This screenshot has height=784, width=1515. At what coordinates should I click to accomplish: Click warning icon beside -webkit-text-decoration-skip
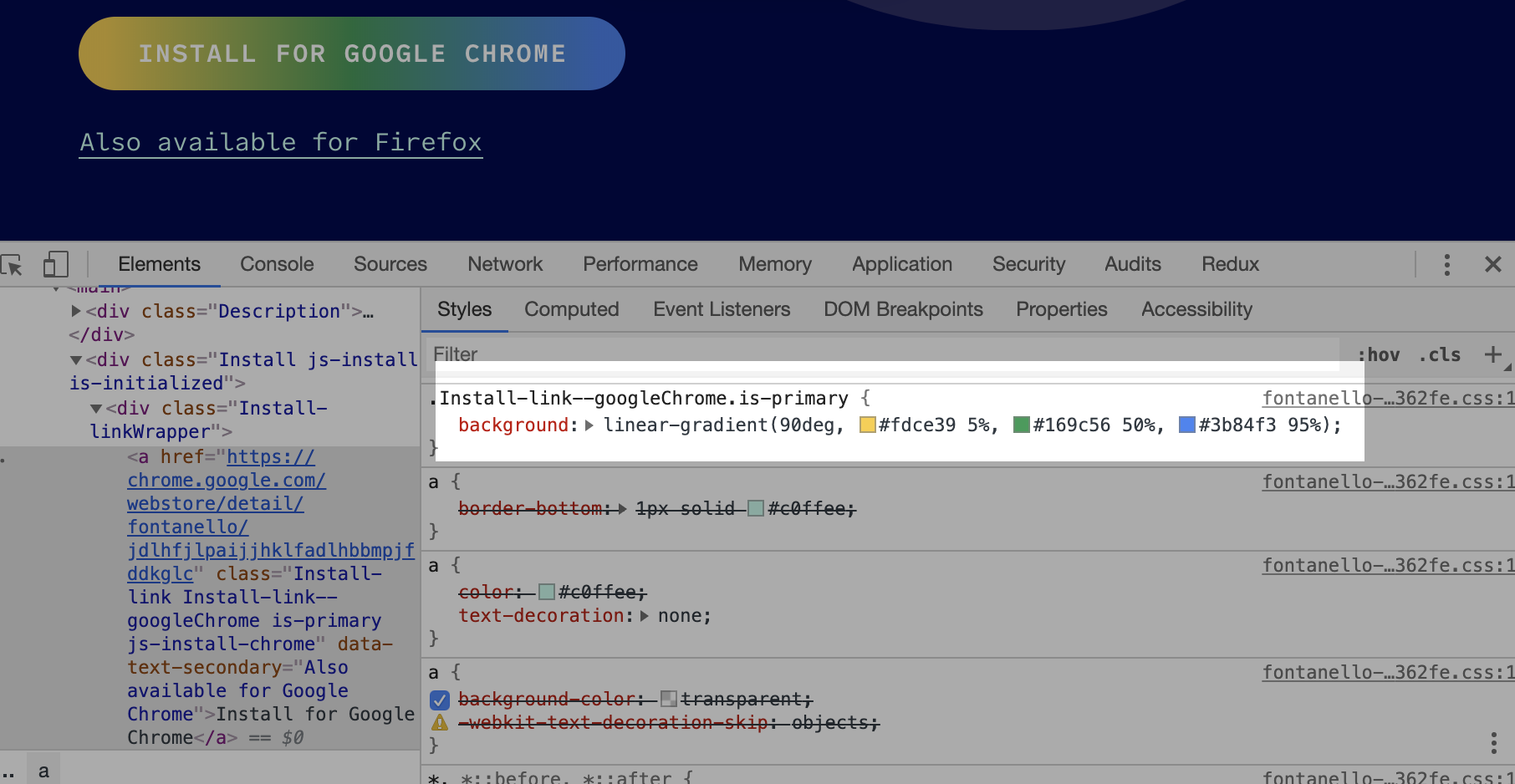[440, 723]
